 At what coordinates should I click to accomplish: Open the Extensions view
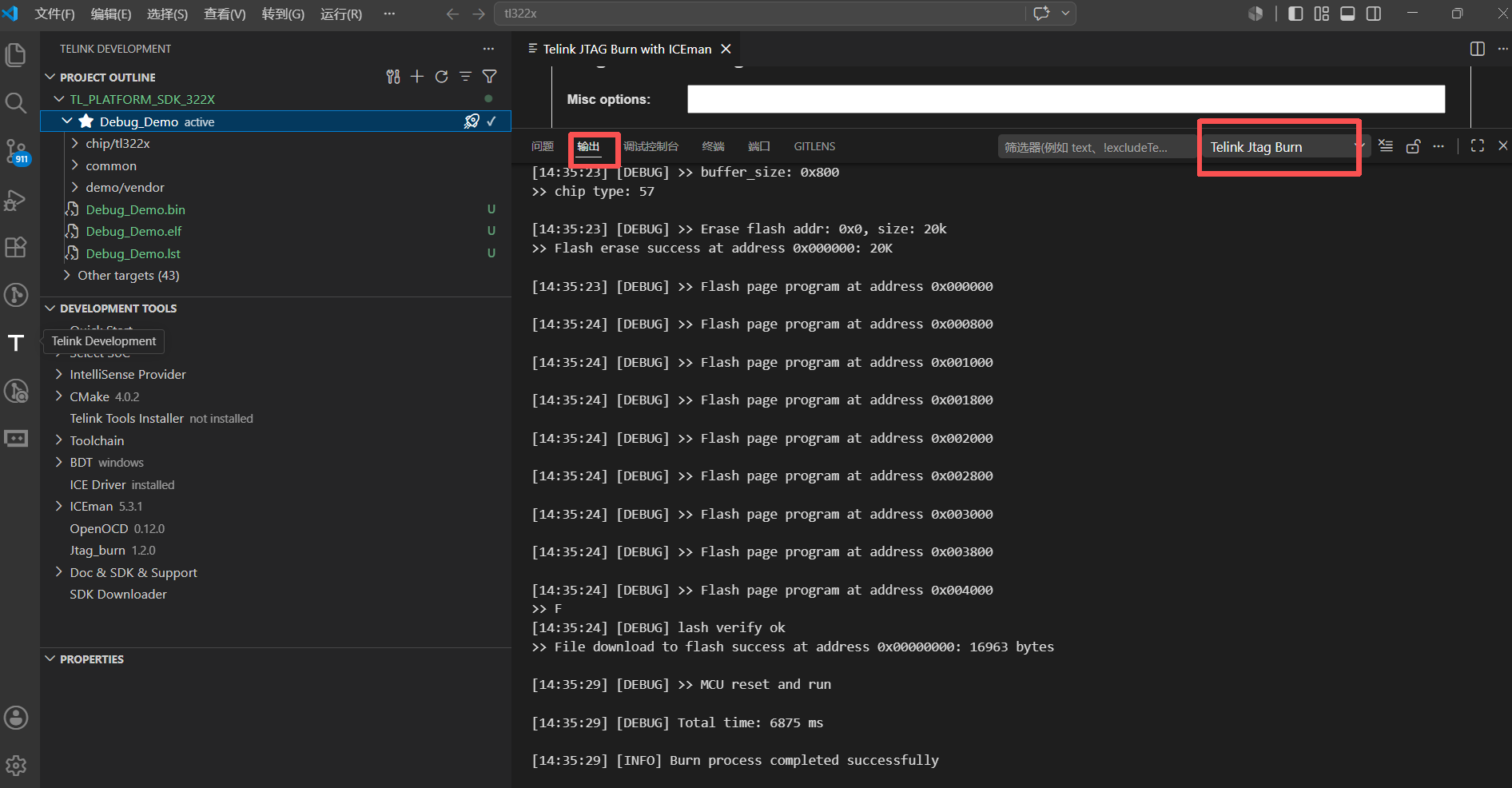(x=16, y=247)
